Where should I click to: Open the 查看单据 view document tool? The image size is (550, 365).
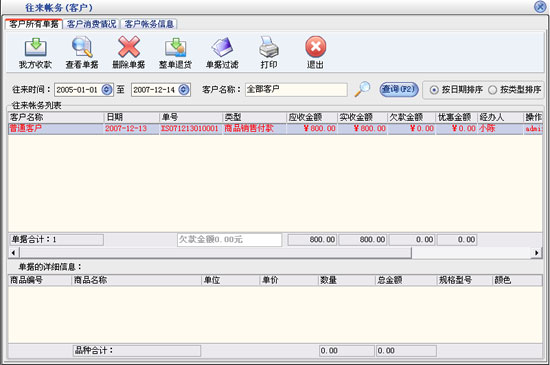82,47
